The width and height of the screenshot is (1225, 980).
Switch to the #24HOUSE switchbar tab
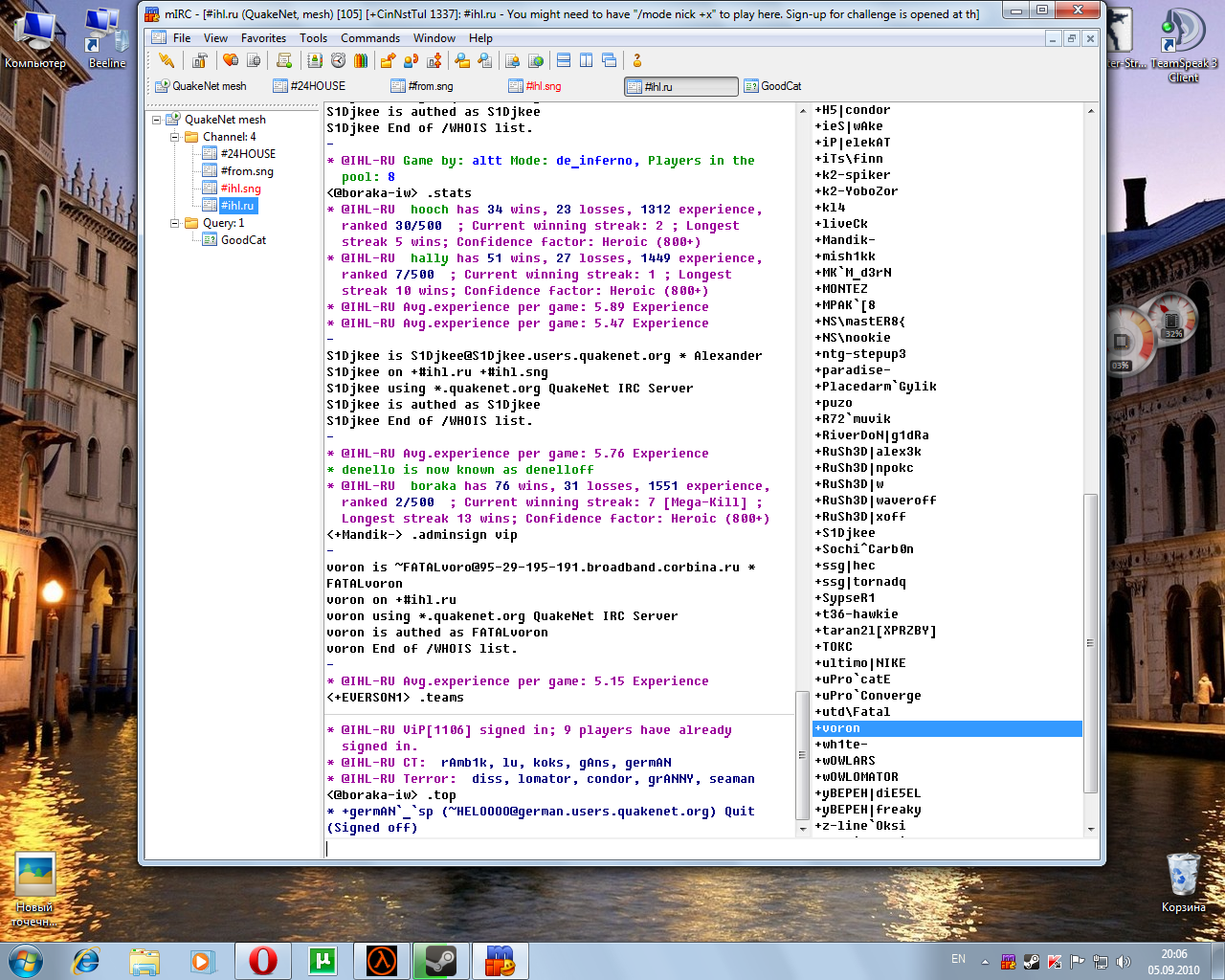pos(317,86)
